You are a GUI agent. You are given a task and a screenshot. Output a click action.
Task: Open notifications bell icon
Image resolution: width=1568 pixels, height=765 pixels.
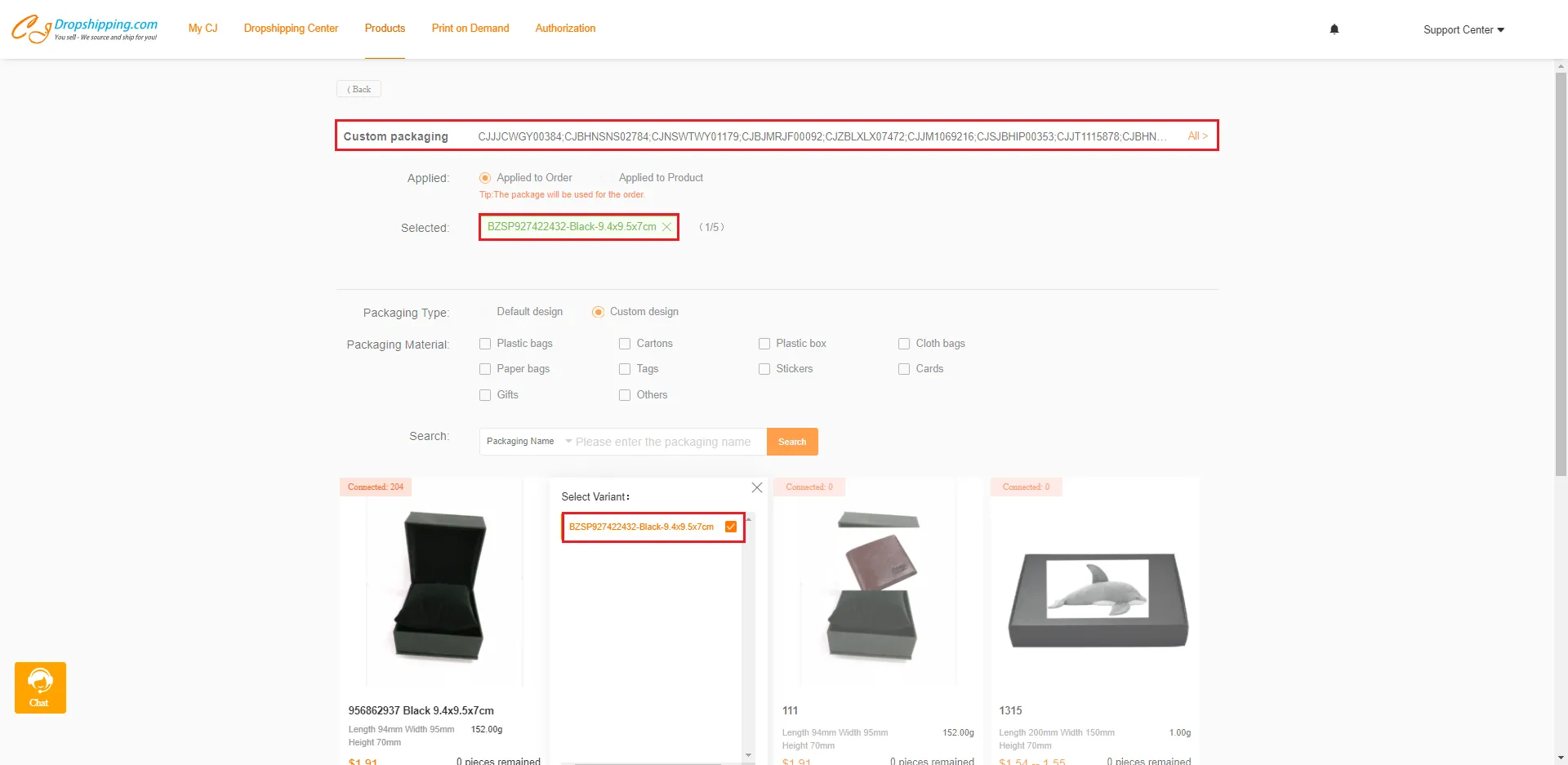(x=1334, y=29)
